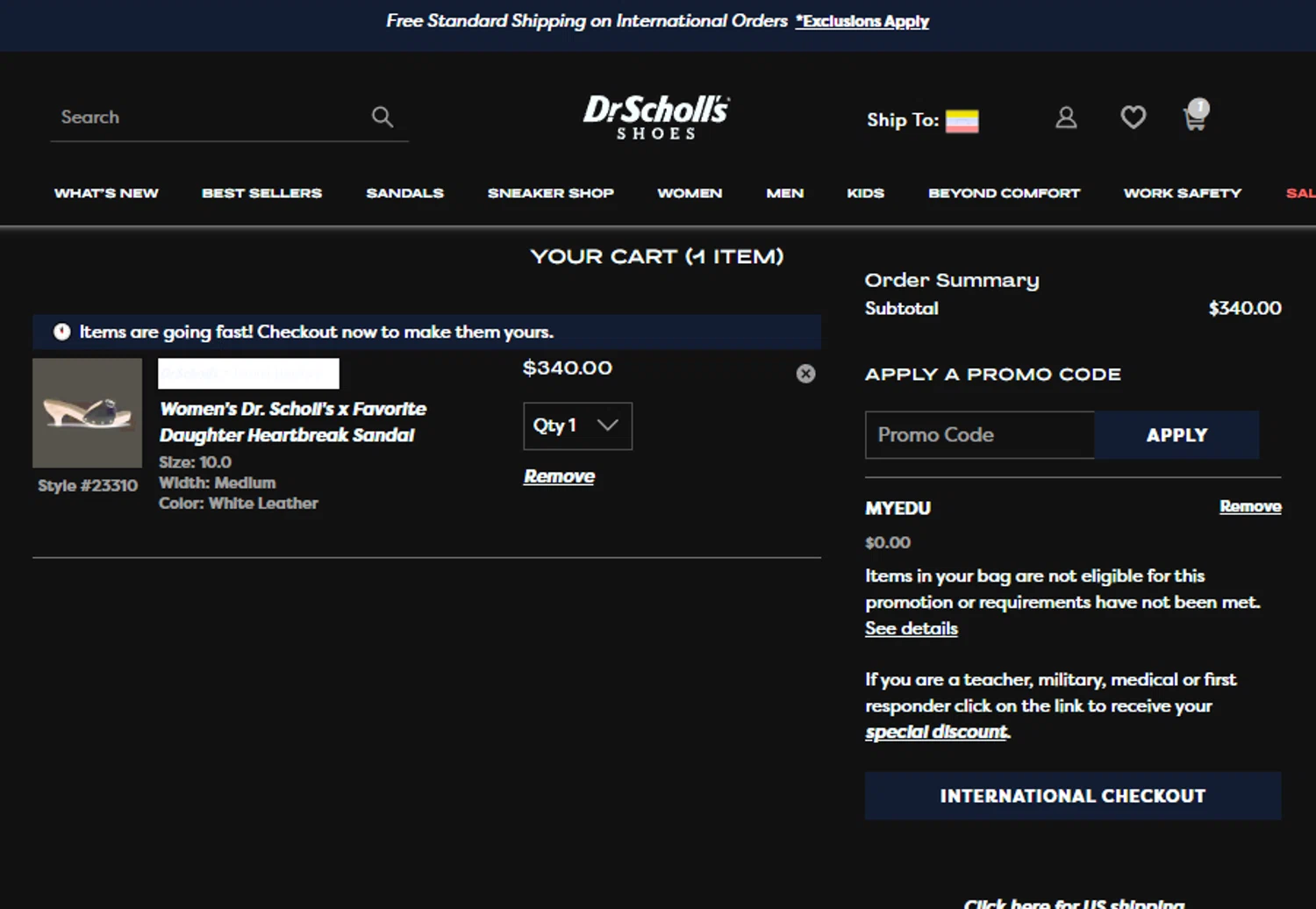Click the Apply promo button
The height and width of the screenshot is (909, 1316).
(1177, 434)
